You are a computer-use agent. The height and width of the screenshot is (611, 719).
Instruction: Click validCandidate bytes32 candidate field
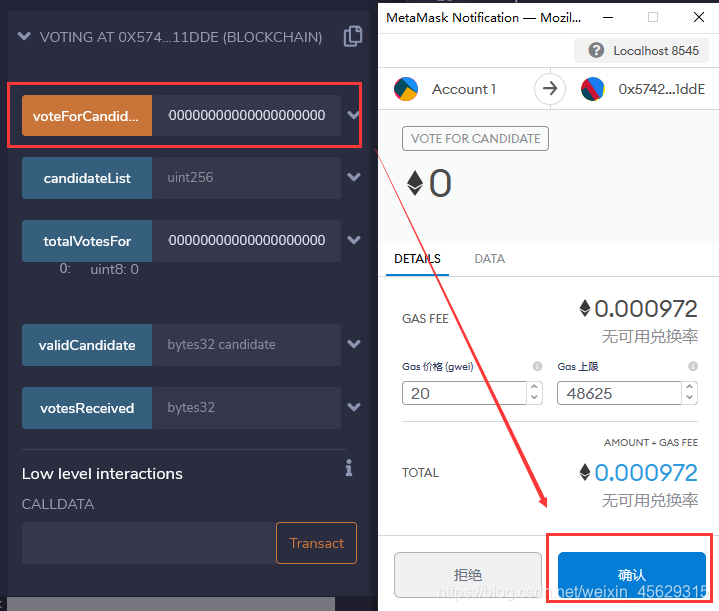click(246, 345)
